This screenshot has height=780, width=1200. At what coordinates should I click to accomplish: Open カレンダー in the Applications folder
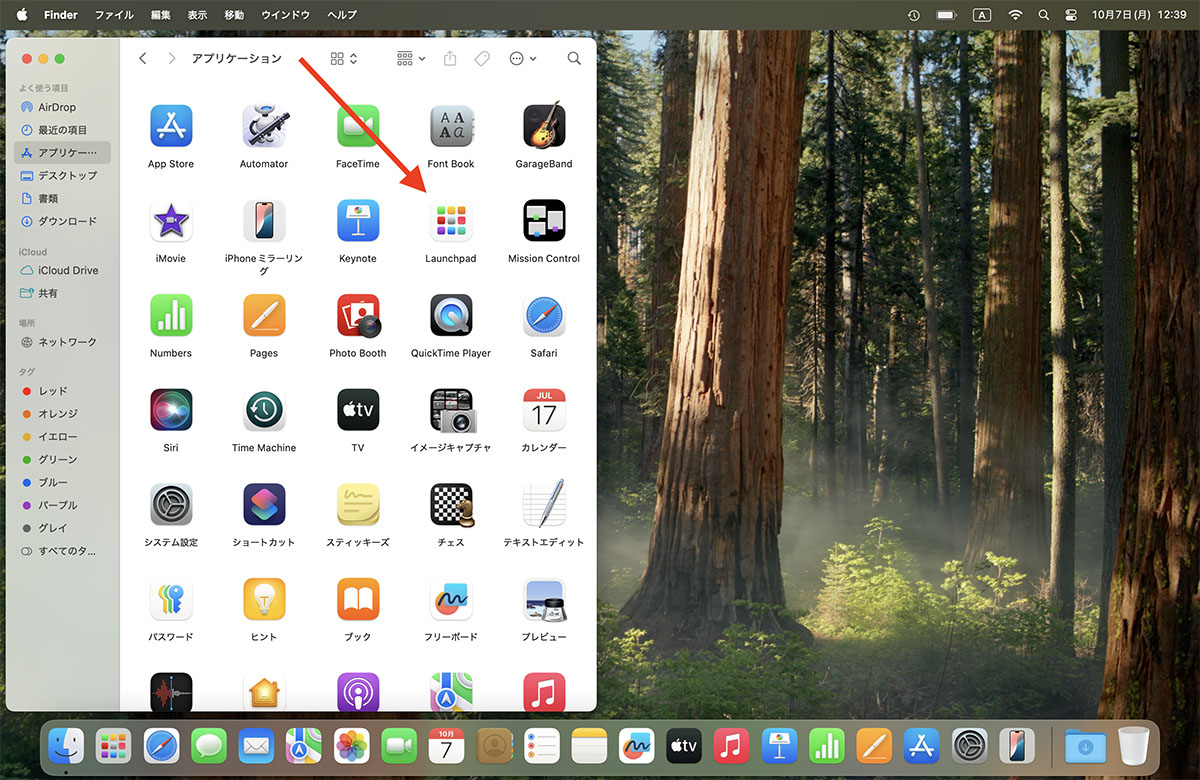coord(544,410)
